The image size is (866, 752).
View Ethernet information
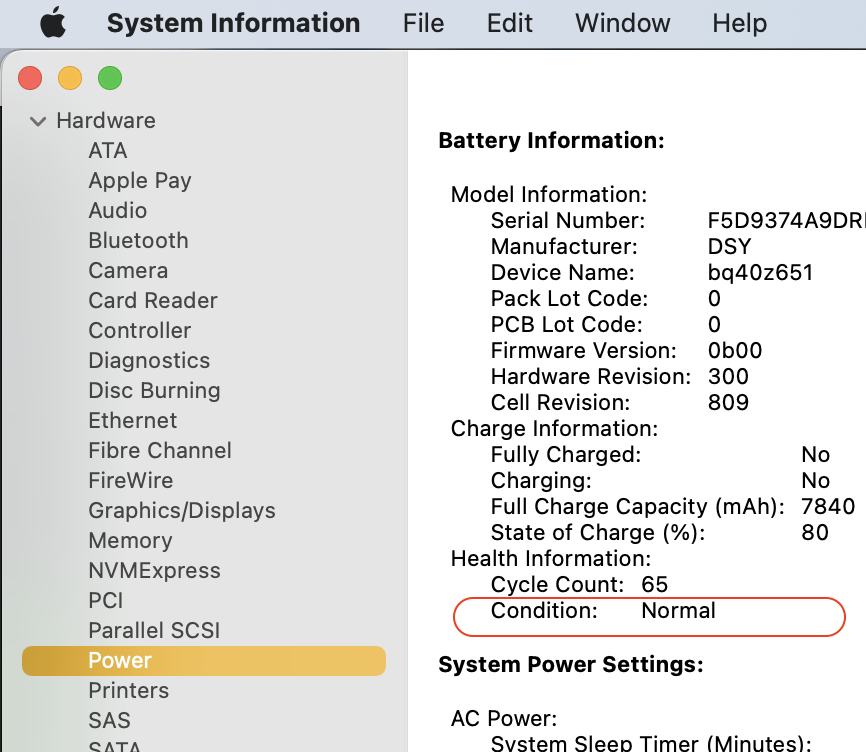pyautogui.click(x=132, y=420)
